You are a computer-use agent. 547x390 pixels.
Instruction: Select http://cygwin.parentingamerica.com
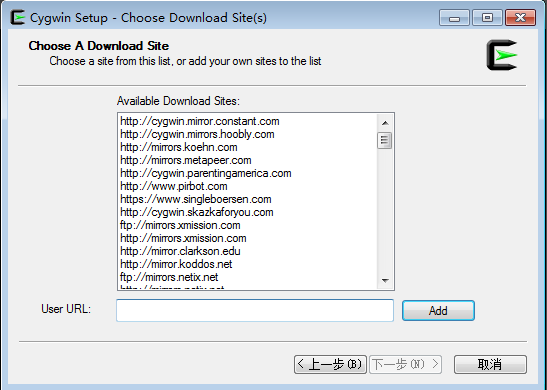[x=205, y=173]
